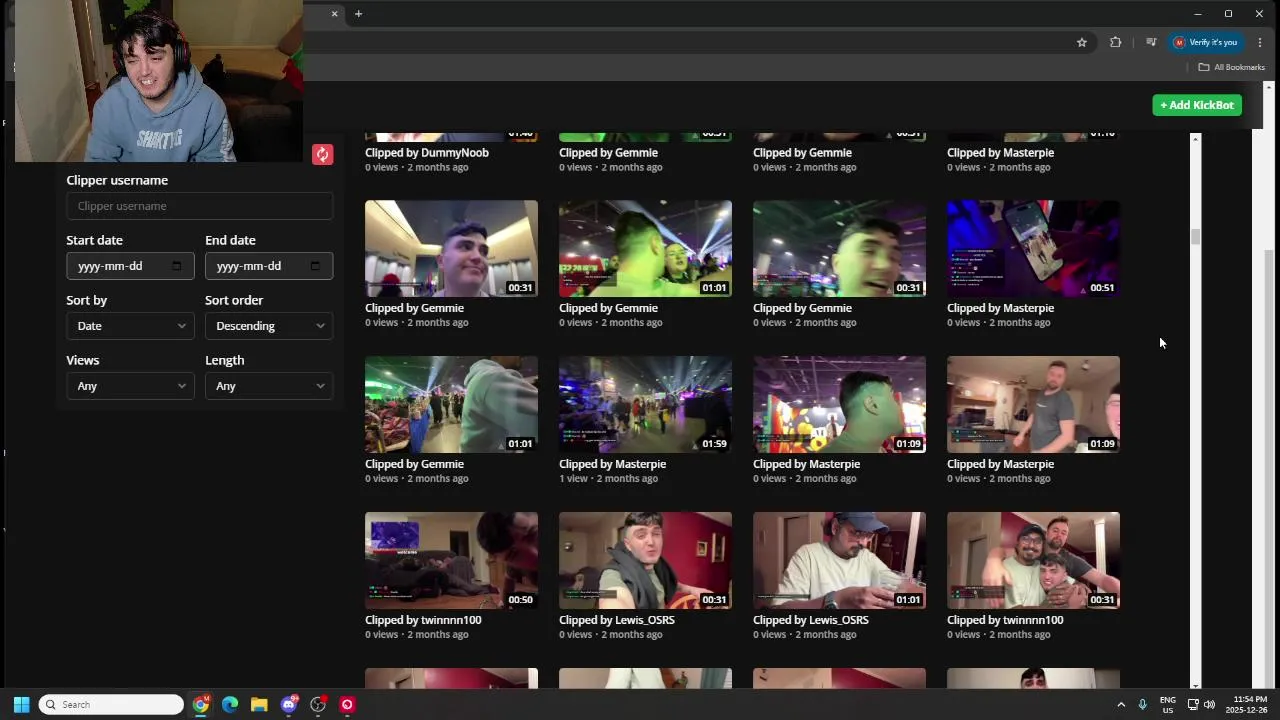The height and width of the screenshot is (720, 1280).
Task: Click into the Start date field
Action: (130, 266)
